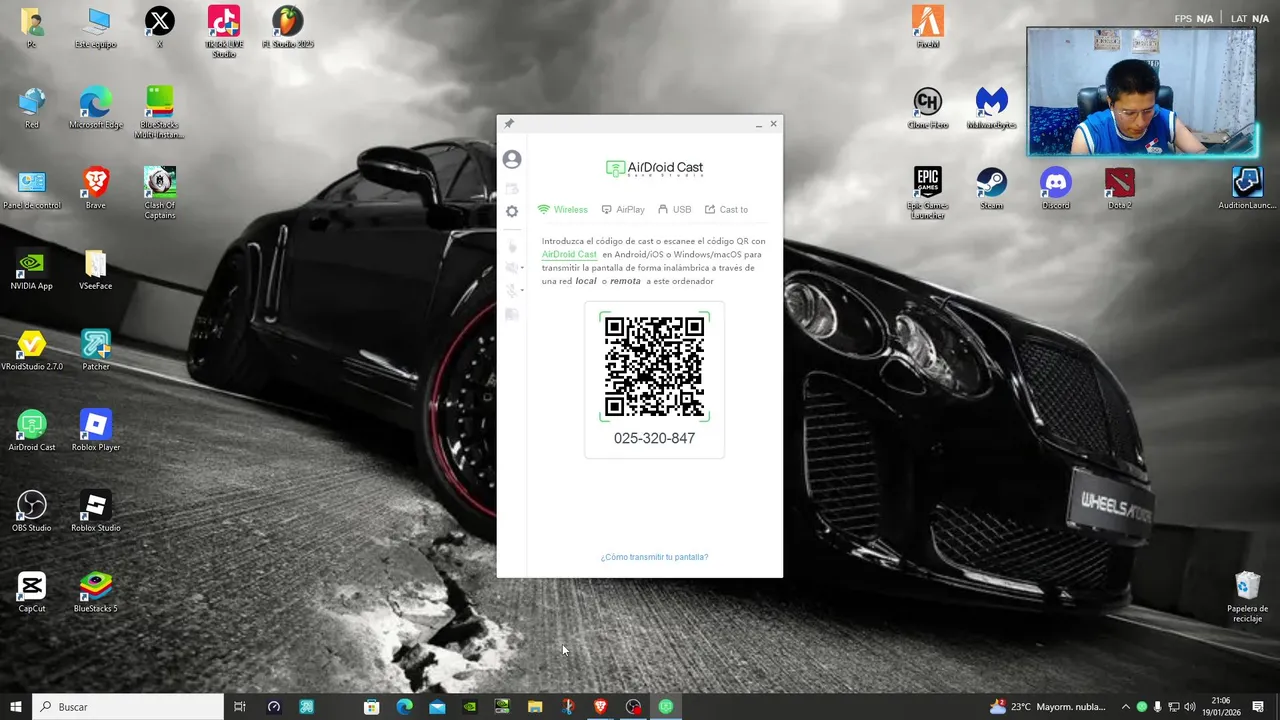Switch to the Wireless tab
This screenshot has height=720, width=1280.
(x=563, y=210)
